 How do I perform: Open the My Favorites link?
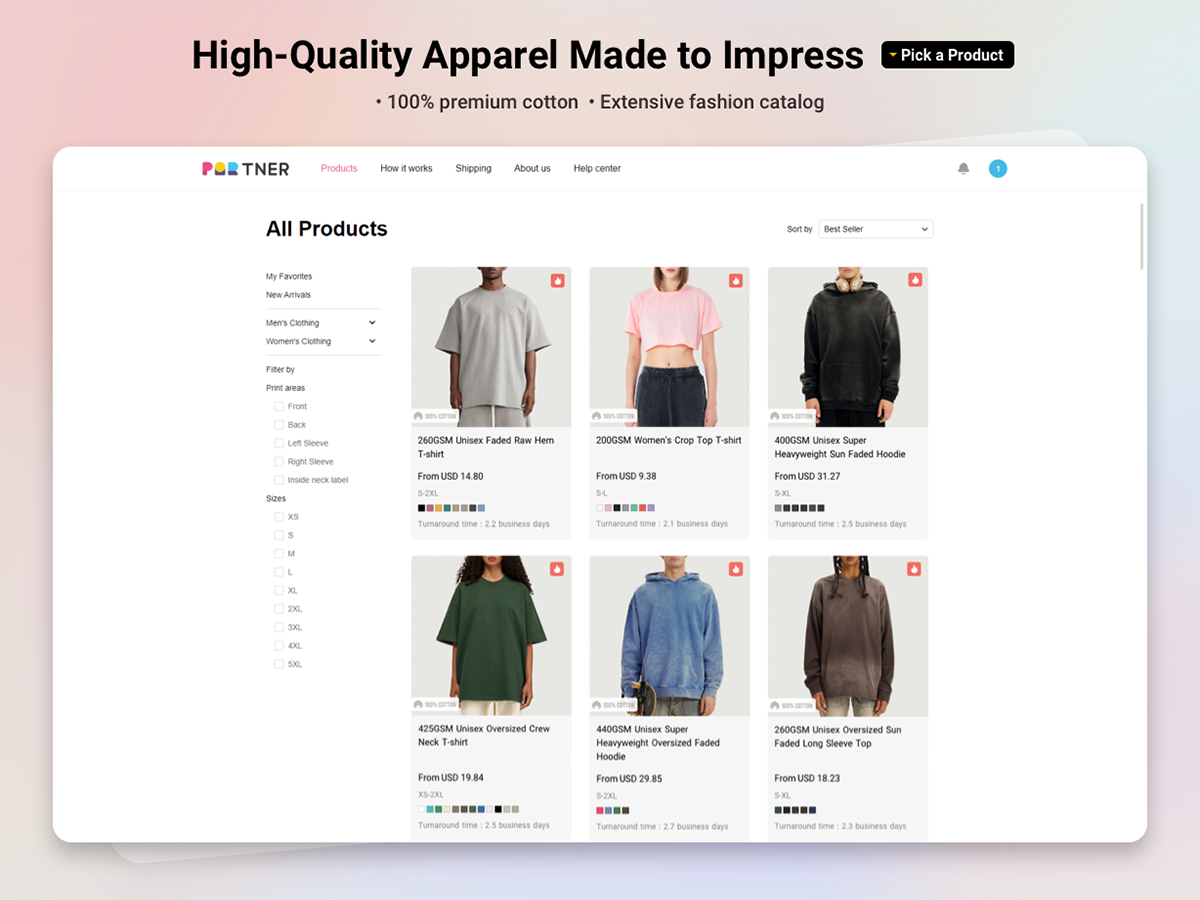[x=289, y=276]
